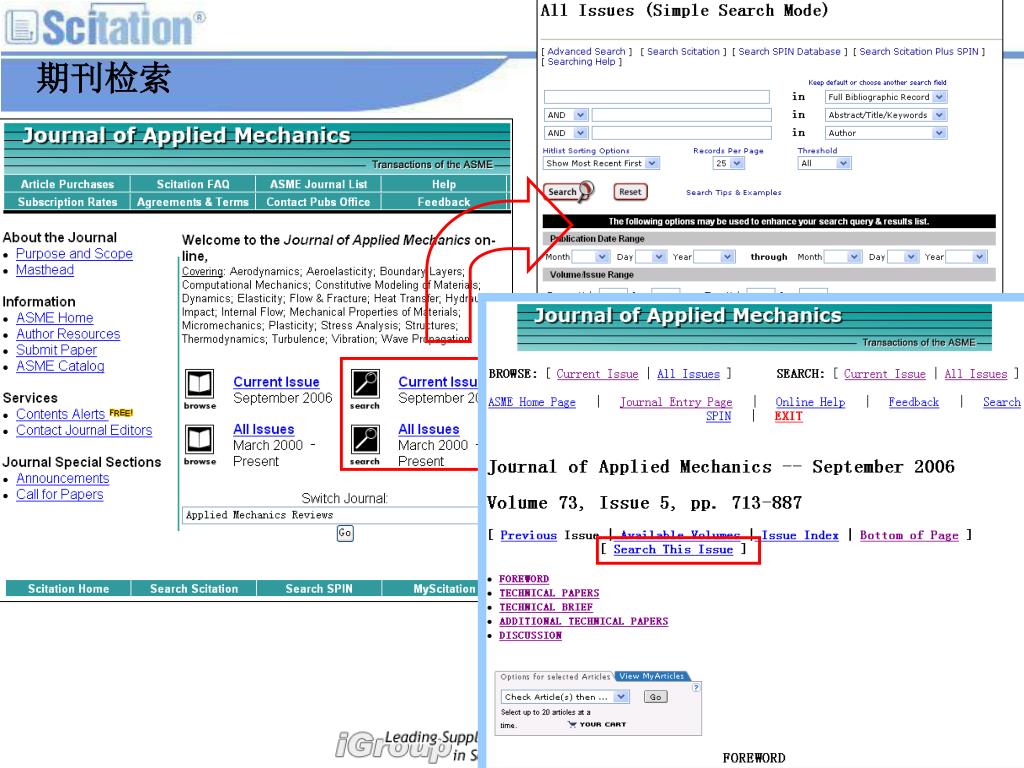Open the Contact Journal Editors link
Viewport: 1024px width, 768px height.
point(84,430)
